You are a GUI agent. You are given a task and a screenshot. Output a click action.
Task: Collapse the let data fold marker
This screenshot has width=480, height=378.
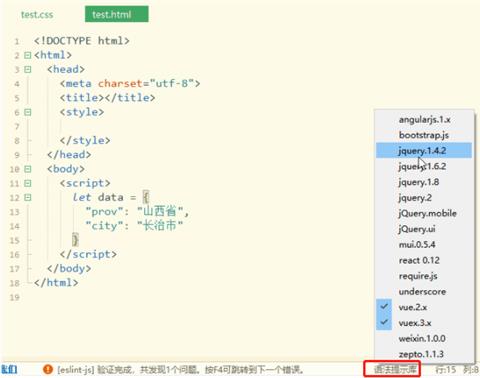pos(28,198)
